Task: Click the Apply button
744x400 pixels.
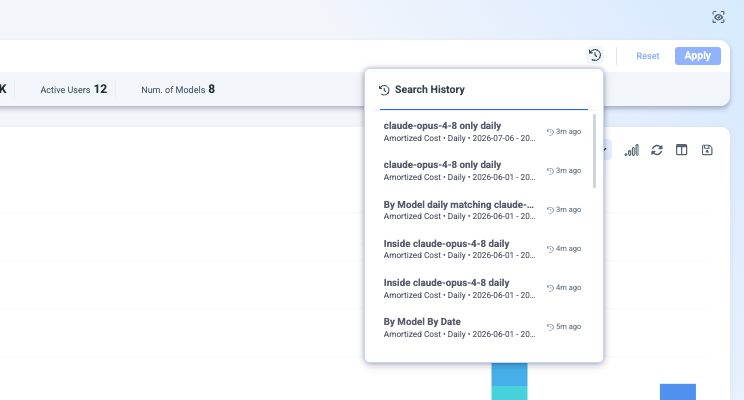Action: 698,56
